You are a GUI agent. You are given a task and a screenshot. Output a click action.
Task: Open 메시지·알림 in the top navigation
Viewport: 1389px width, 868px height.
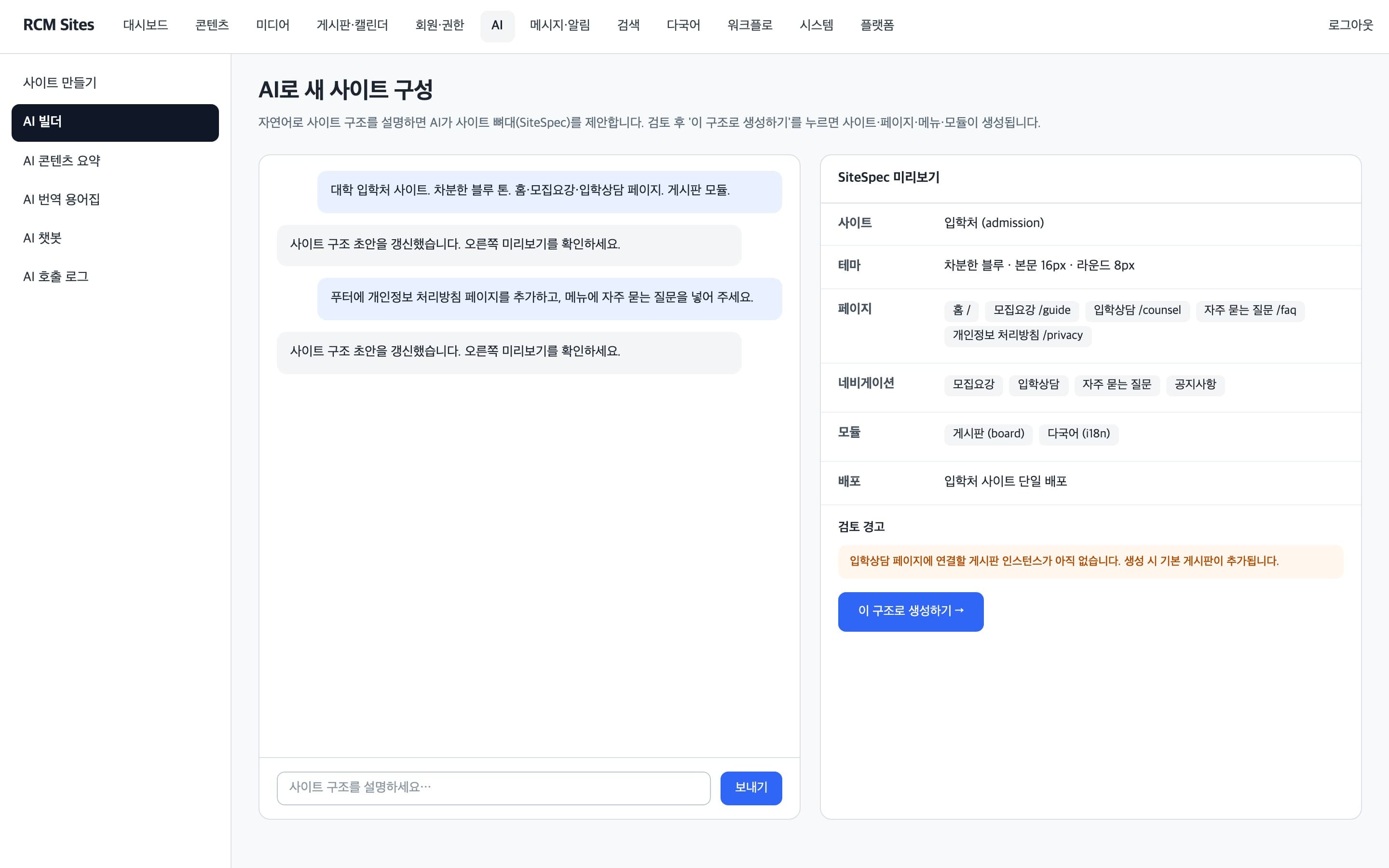(559, 25)
